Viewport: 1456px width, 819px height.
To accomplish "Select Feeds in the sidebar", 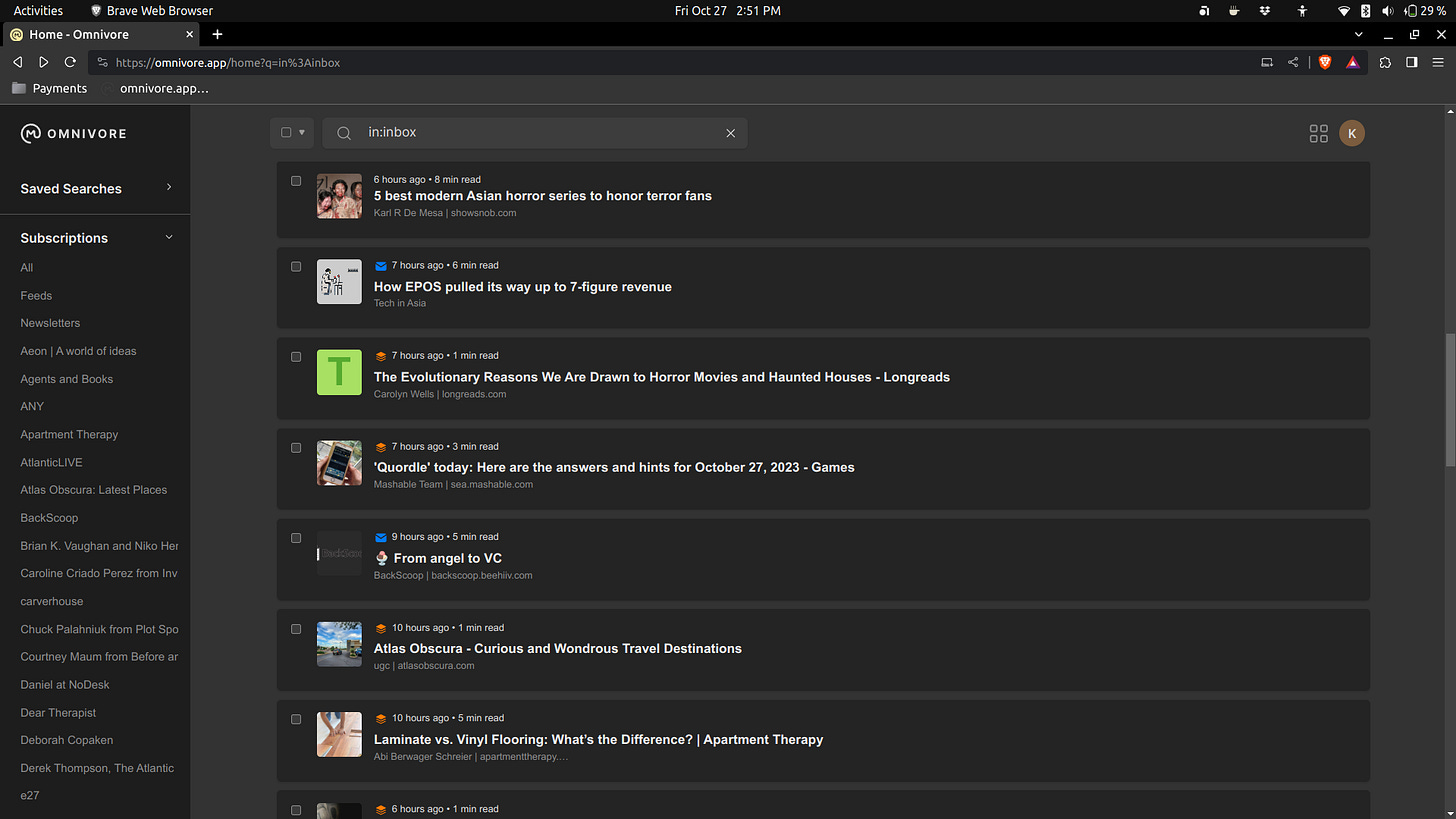I will 36,295.
